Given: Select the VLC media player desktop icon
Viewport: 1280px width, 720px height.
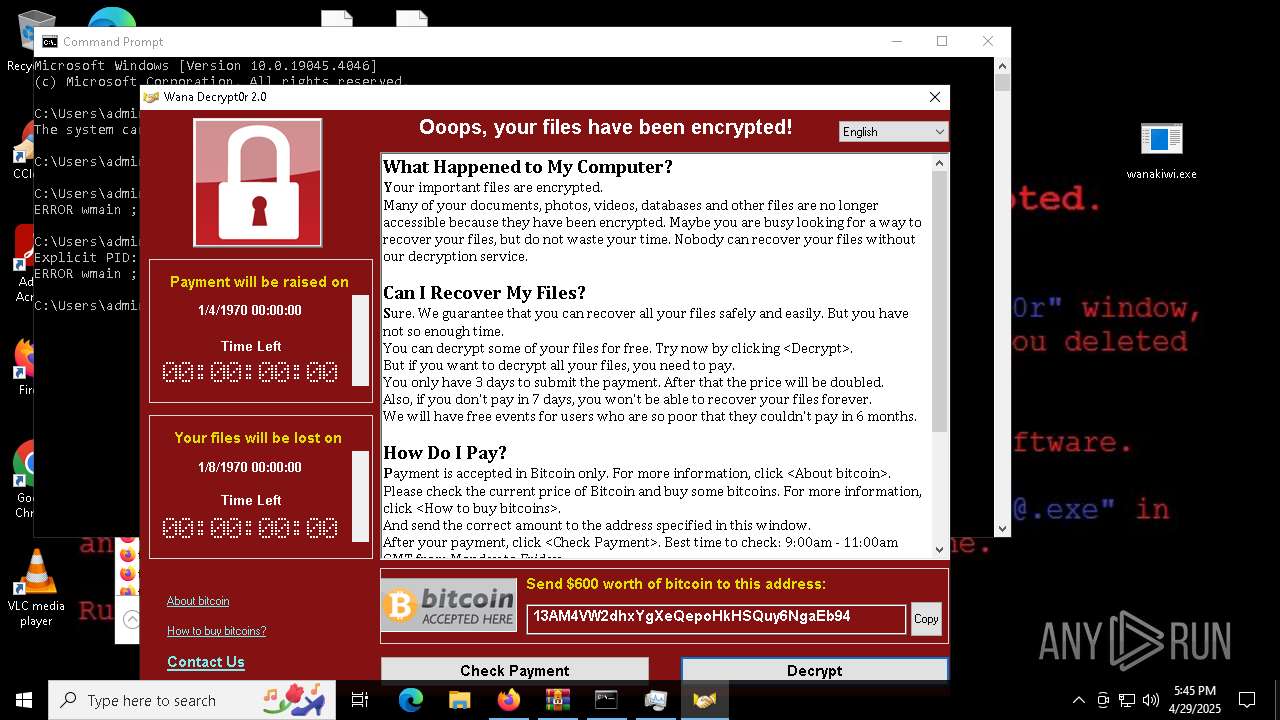Looking at the screenshot, I should [36, 588].
